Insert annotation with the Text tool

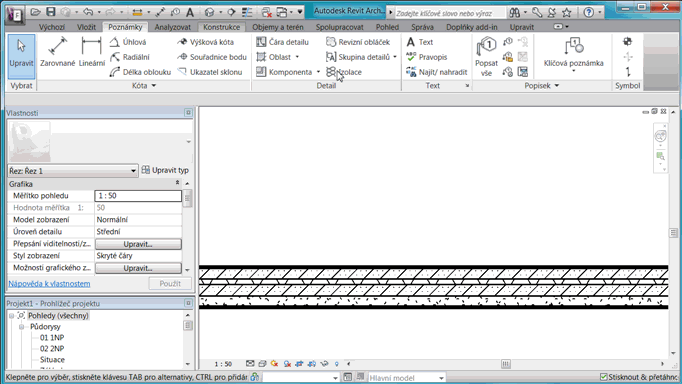pyautogui.click(x=420, y=42)
